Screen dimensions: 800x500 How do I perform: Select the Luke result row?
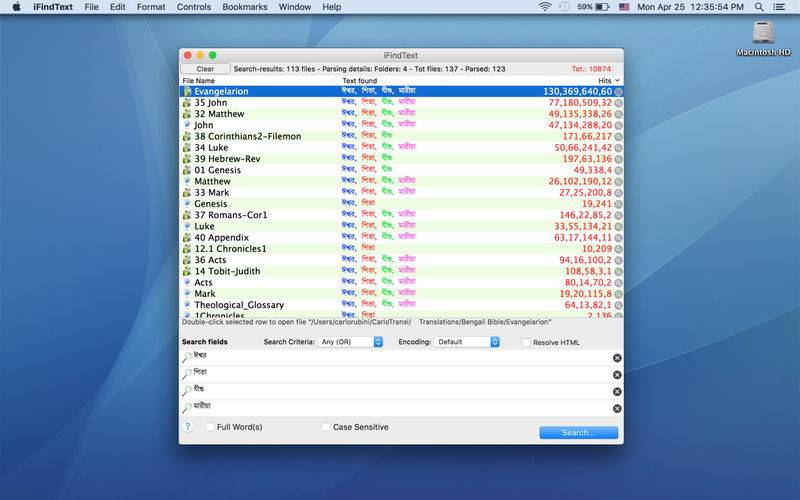pos(402,226)
